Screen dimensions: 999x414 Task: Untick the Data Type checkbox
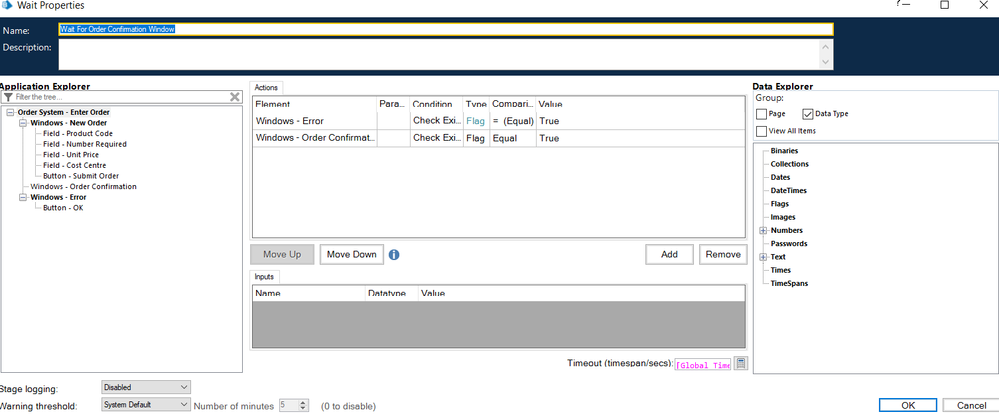click(808, 114)
